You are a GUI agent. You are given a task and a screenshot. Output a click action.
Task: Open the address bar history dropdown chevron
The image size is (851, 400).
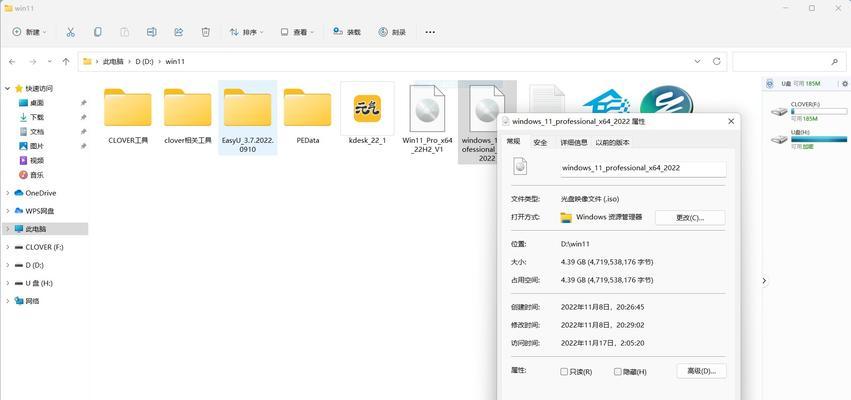[697, 61]
